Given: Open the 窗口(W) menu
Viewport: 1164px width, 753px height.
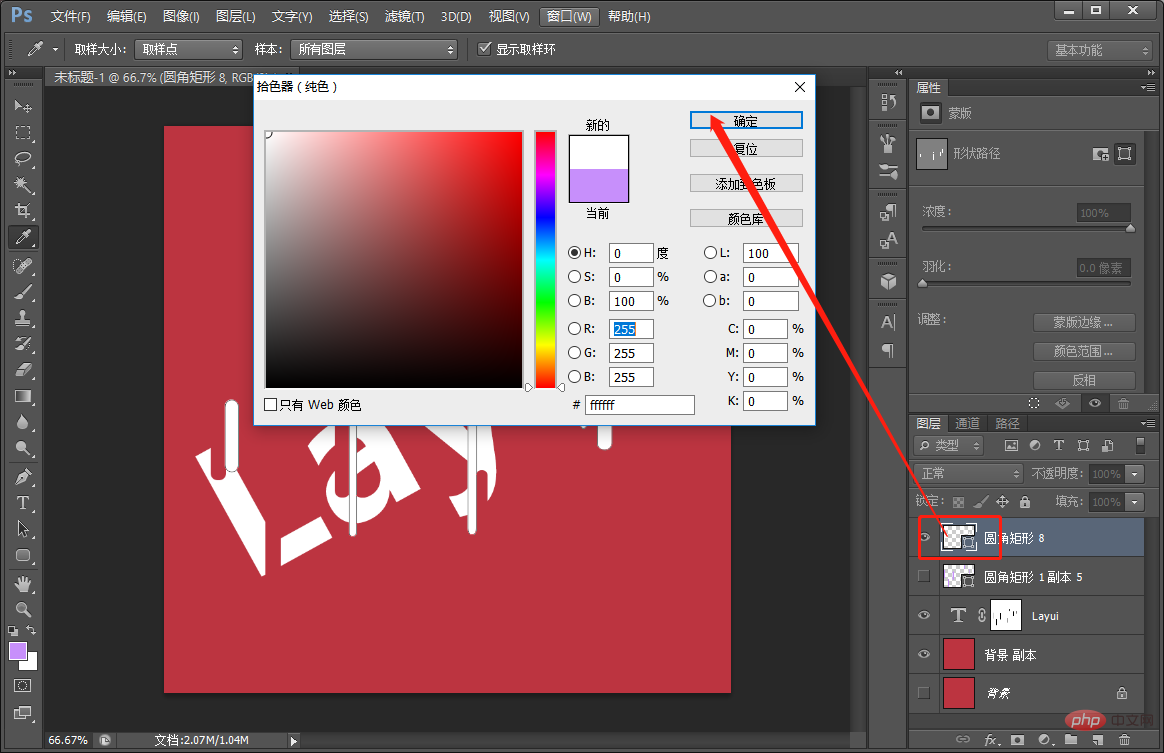Looking at the screenshot, I should point(569,16).
